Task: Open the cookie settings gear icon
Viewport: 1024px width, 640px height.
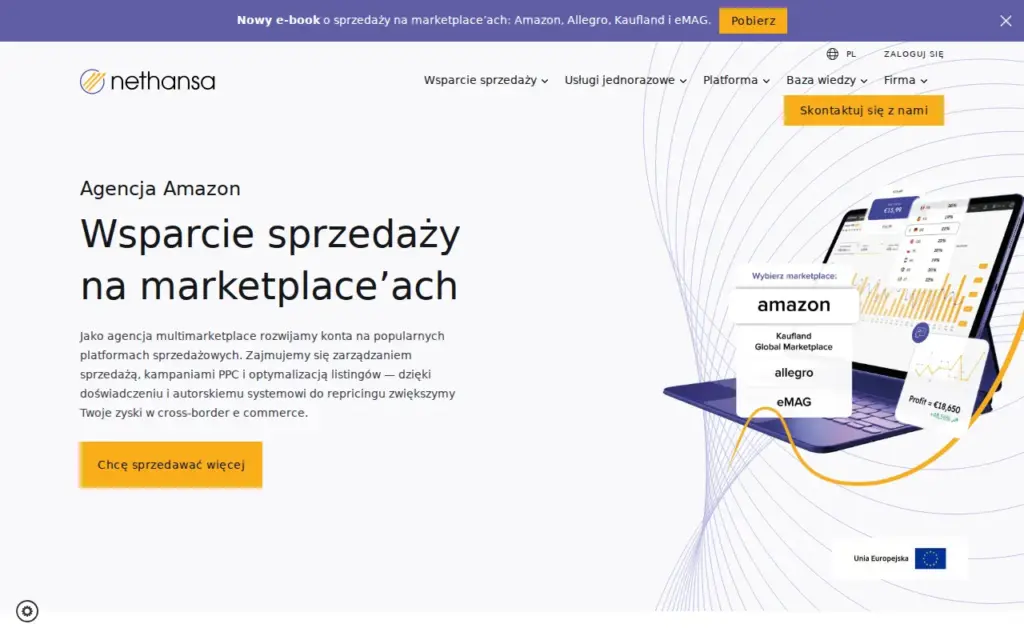Action: point(27,611)
